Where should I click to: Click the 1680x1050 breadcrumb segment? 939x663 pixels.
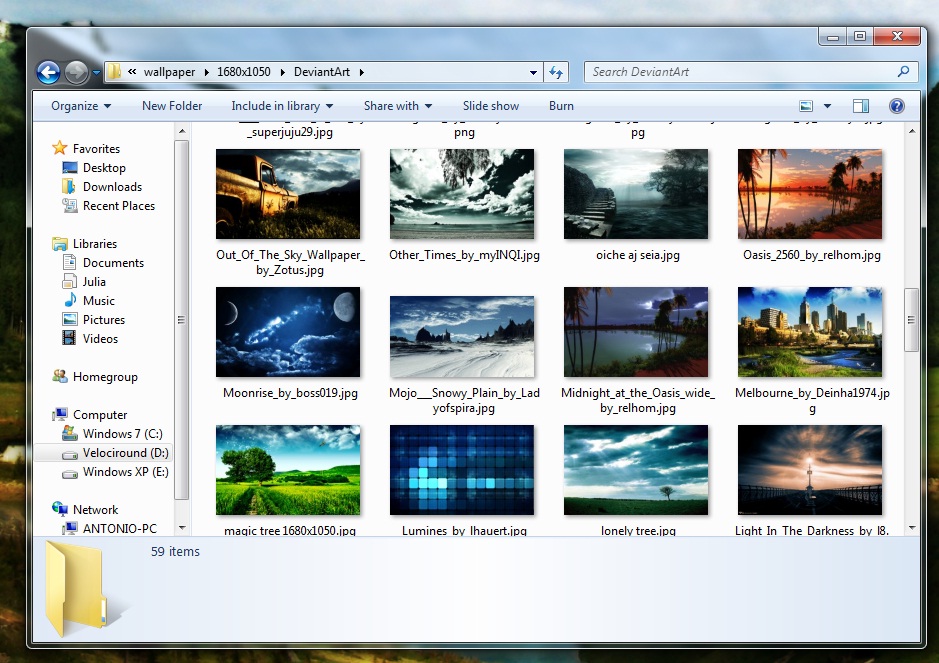244,72
